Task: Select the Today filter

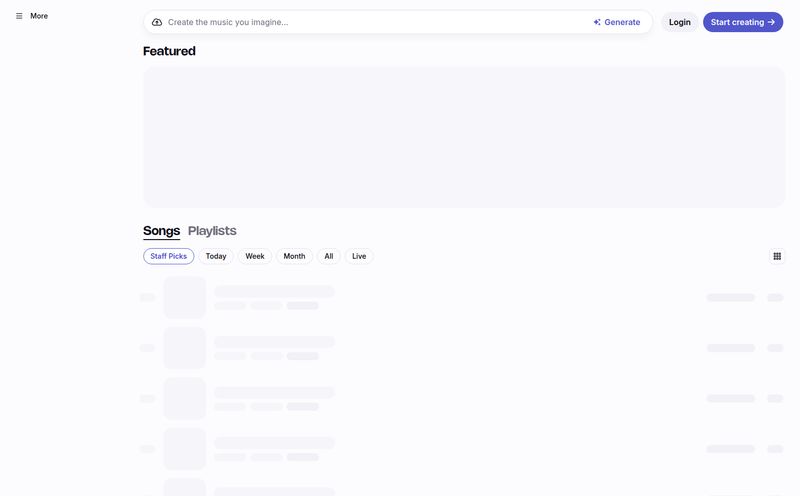Action: coord(216,256)
